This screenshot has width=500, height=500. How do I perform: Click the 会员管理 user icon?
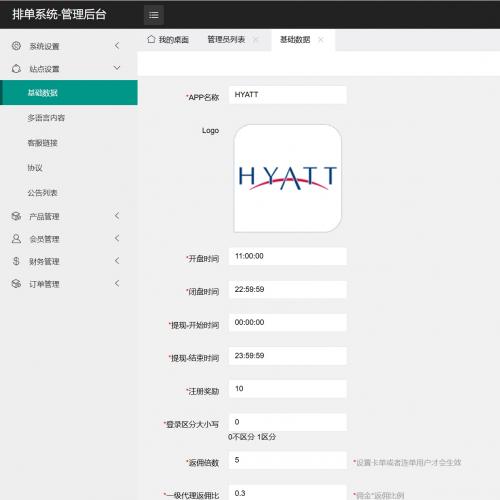click(x=16, y=239)
